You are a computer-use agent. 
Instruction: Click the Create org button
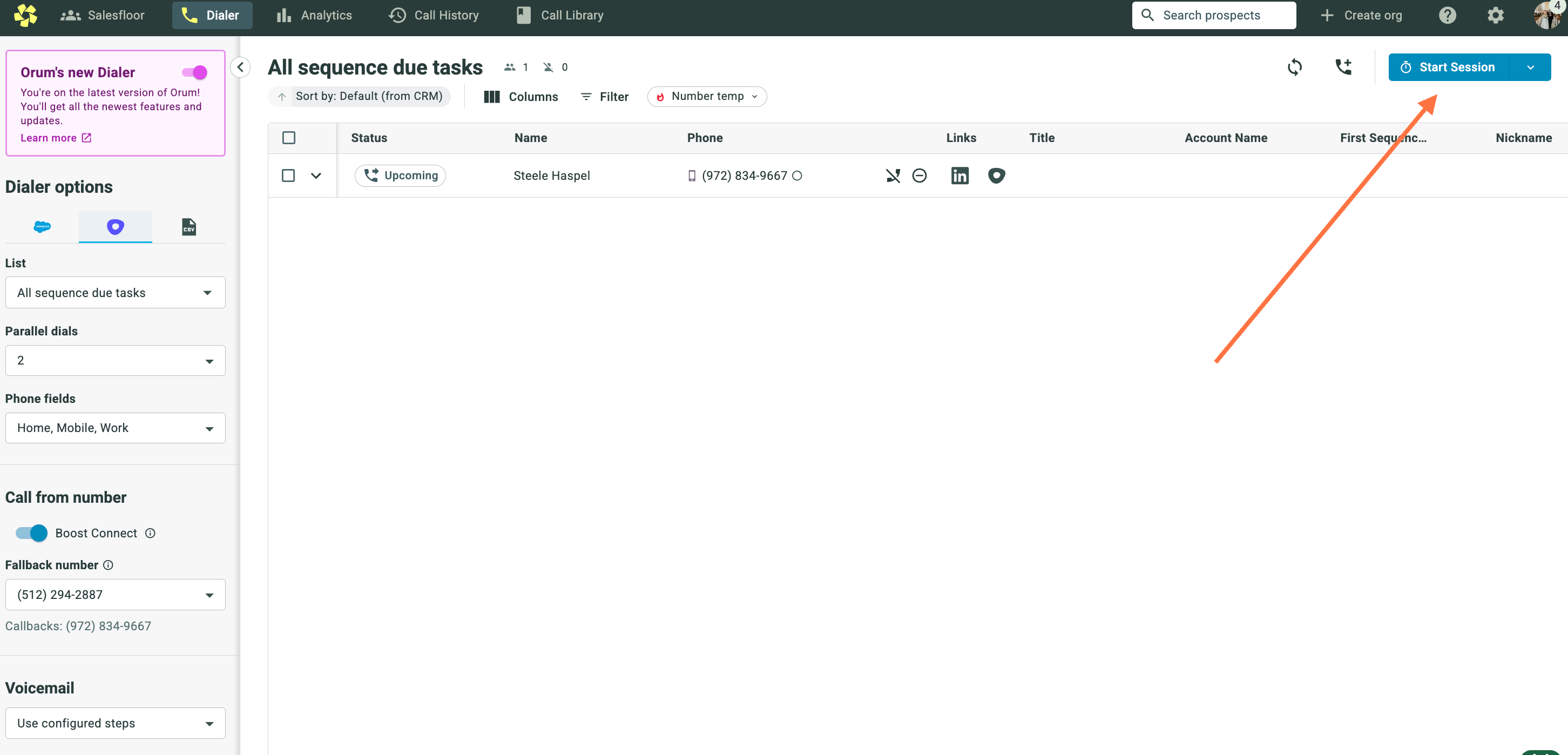coord(1361,15)
